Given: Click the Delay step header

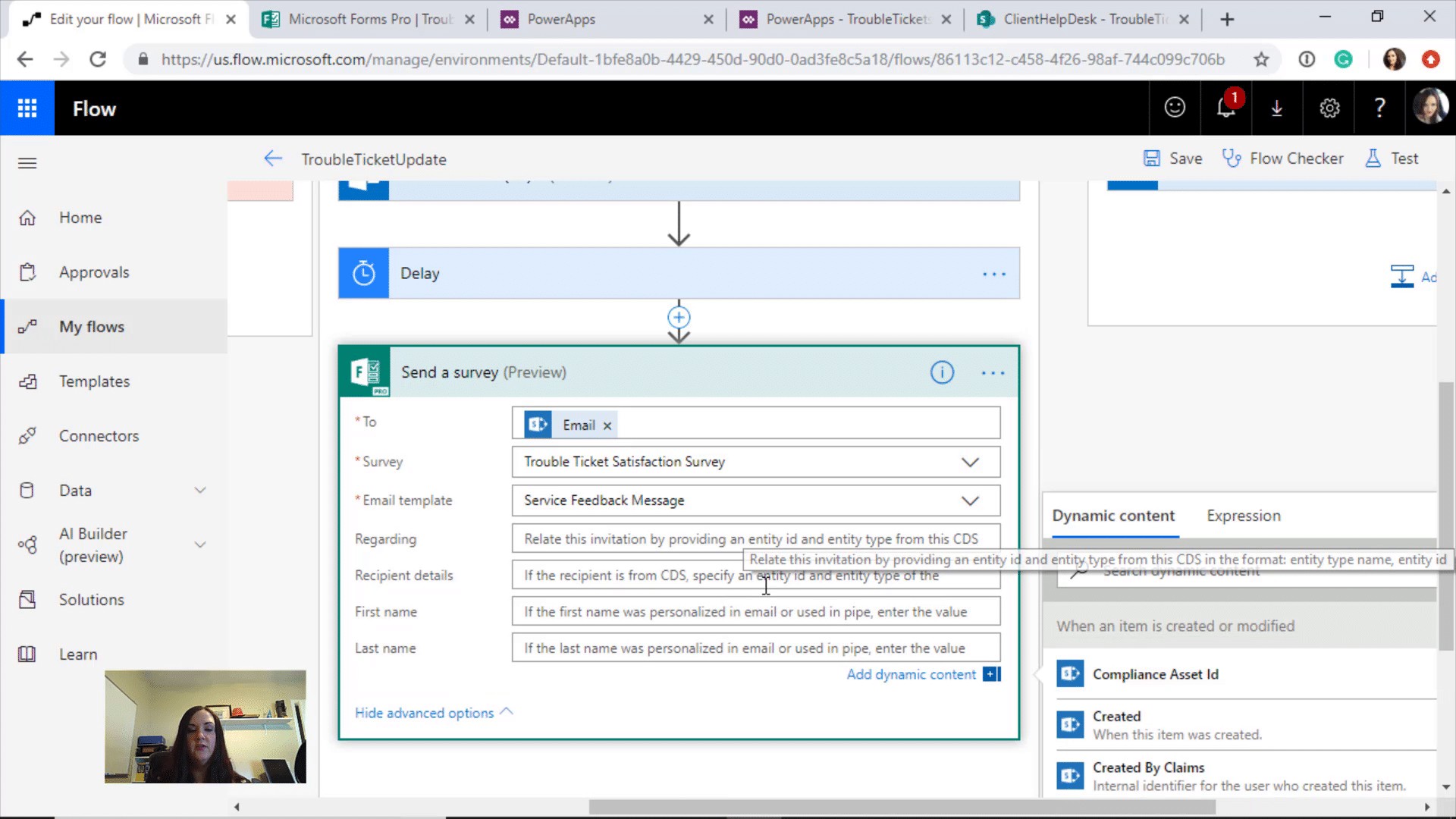Looking at the screenshot, I should tap(679, 273).
